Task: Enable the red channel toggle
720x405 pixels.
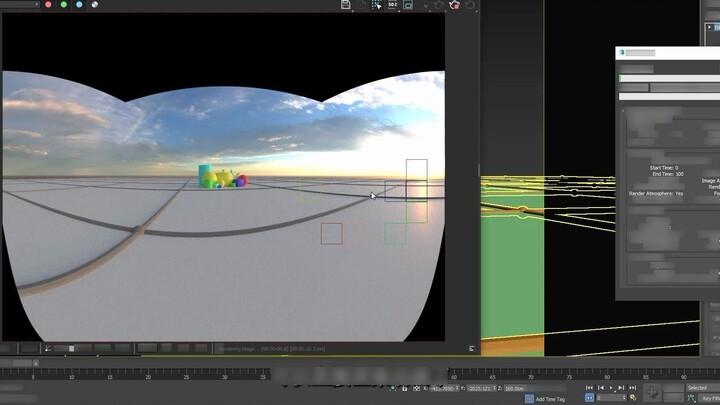Action: [x=46, y=5]
